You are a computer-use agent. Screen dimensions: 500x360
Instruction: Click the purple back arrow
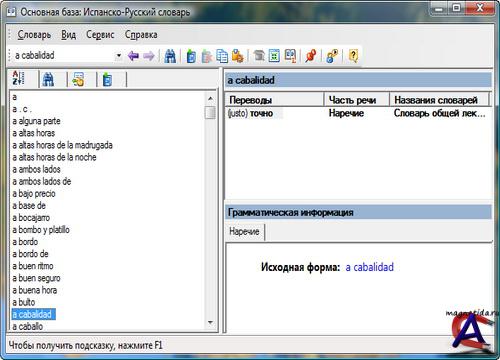tap(133, 56)
